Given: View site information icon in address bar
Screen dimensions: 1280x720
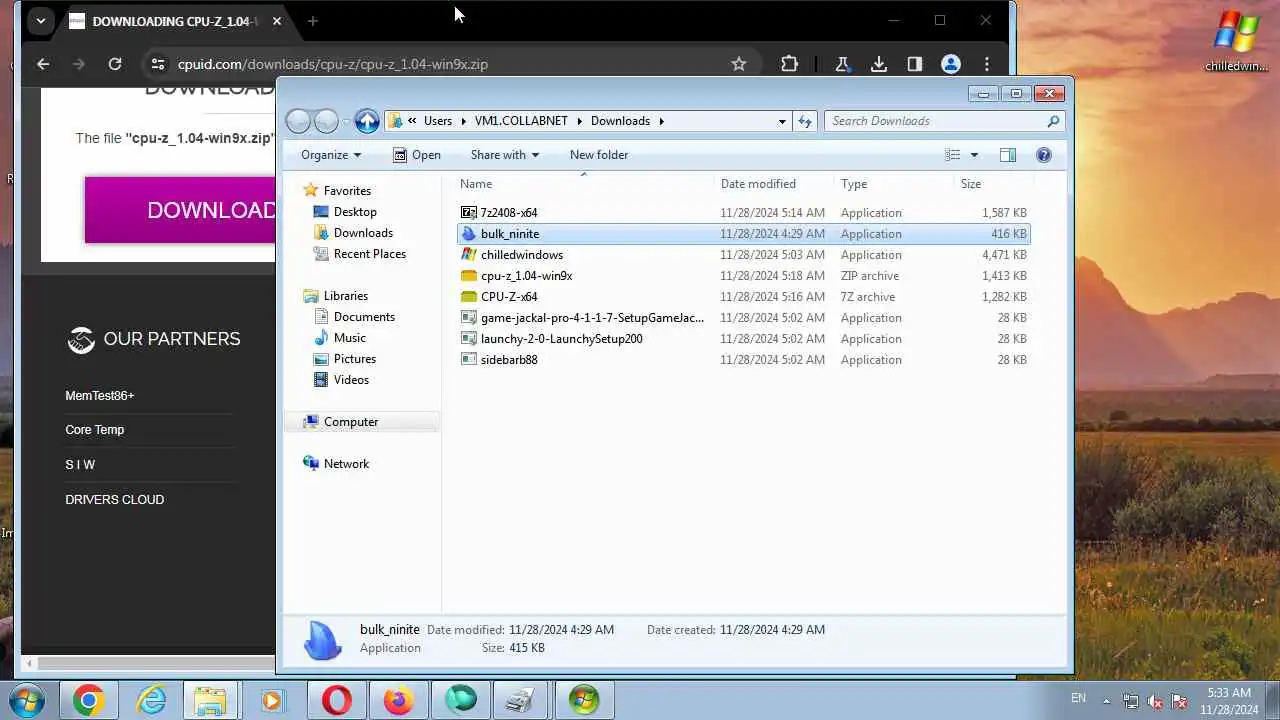Looking at the screenshot, I should [x=157, y=64].
